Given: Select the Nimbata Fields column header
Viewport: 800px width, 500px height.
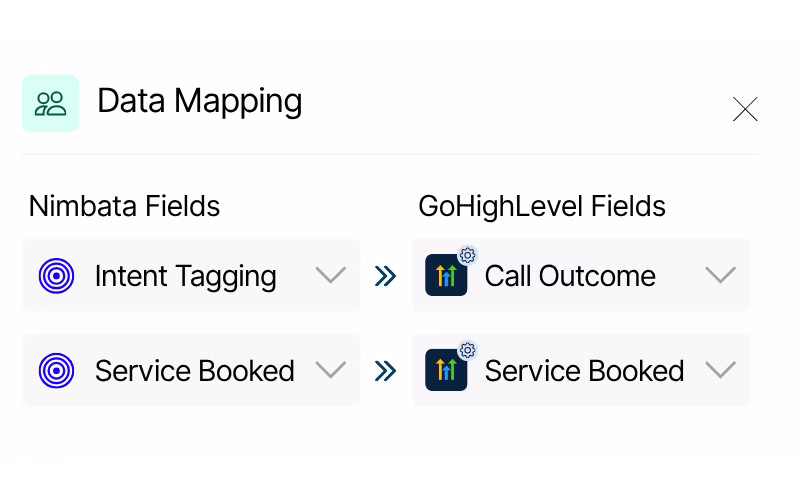Looking at the screenshot, I should pos(124,206).
